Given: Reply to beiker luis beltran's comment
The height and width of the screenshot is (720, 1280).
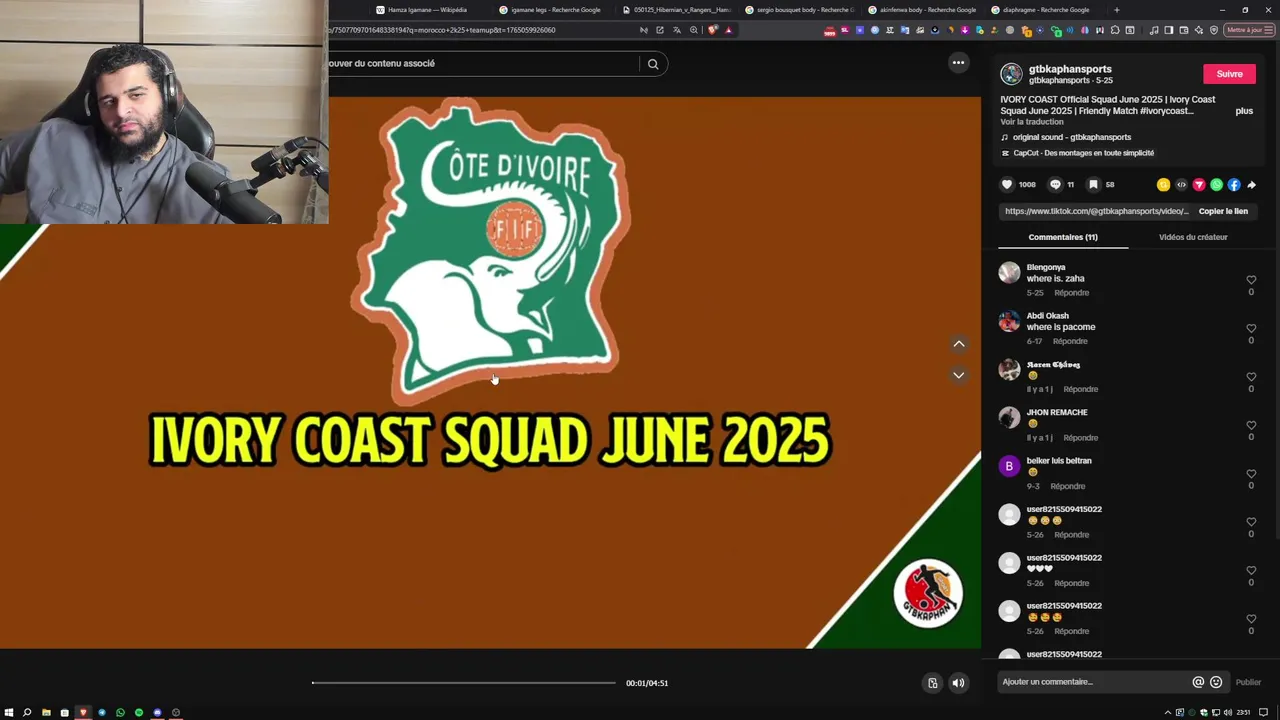Looking at the screenshot, I should coord(1068,486).
